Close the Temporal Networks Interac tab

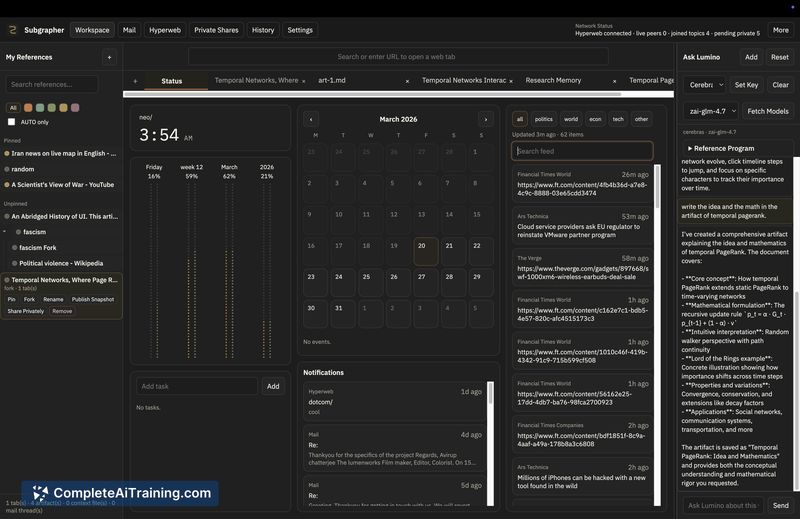[511, 81]
